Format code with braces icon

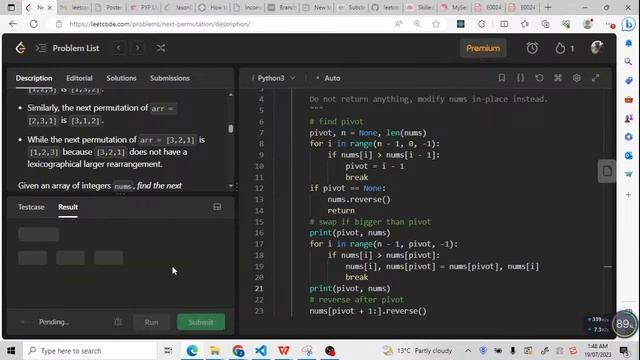click(x=520, y=78)
